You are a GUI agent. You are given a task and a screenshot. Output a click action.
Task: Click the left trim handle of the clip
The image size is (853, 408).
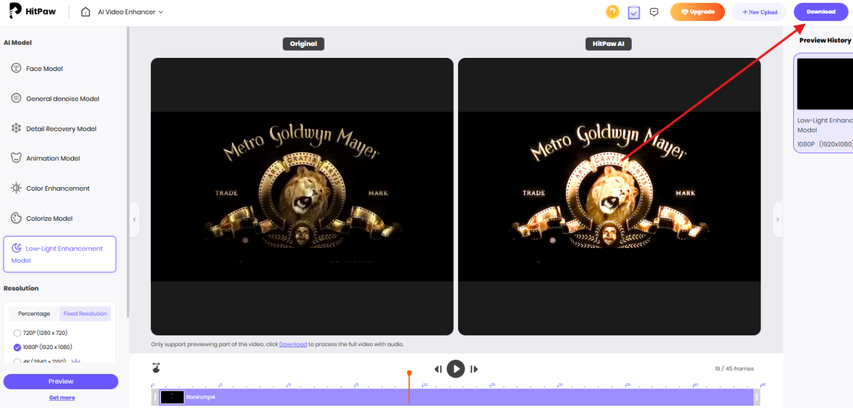click(x=155, y=397)
